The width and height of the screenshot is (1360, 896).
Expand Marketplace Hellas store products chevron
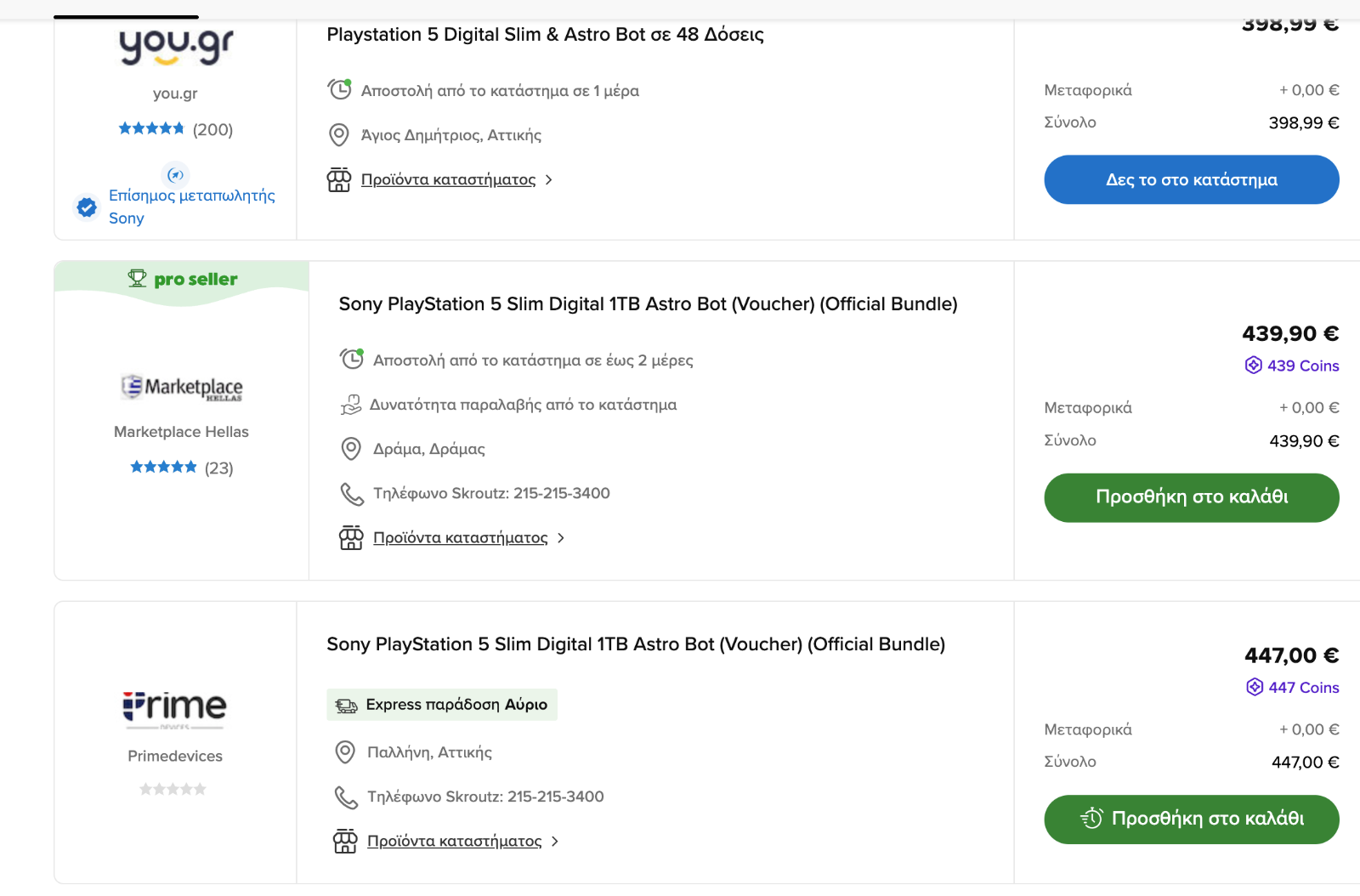click(561, 537)
